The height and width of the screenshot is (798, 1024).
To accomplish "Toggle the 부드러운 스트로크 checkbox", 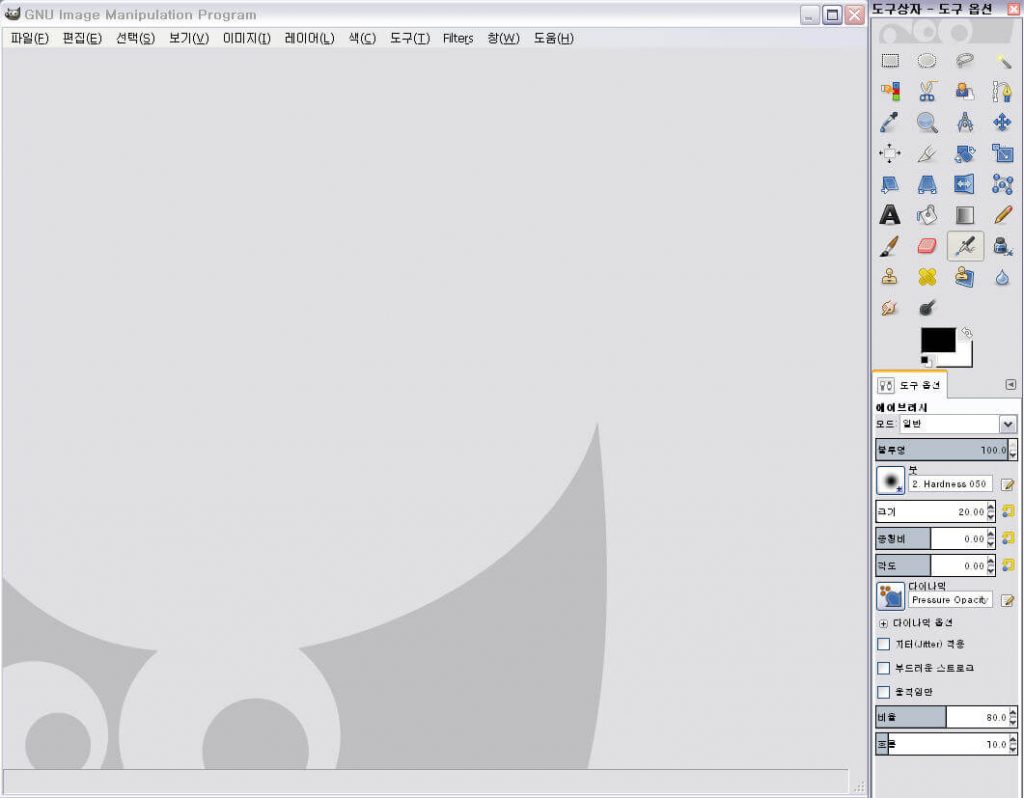I will coord(883,668).
